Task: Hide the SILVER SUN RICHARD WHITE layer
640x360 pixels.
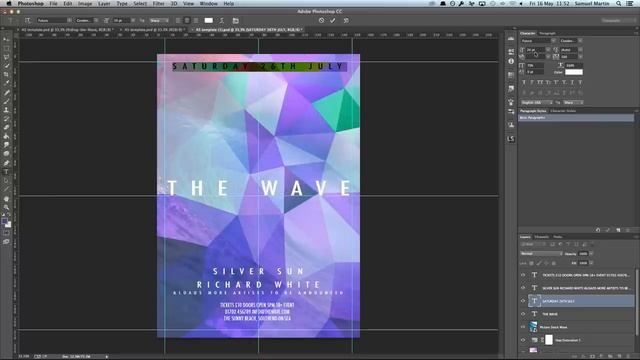Action: coord(523,288)
